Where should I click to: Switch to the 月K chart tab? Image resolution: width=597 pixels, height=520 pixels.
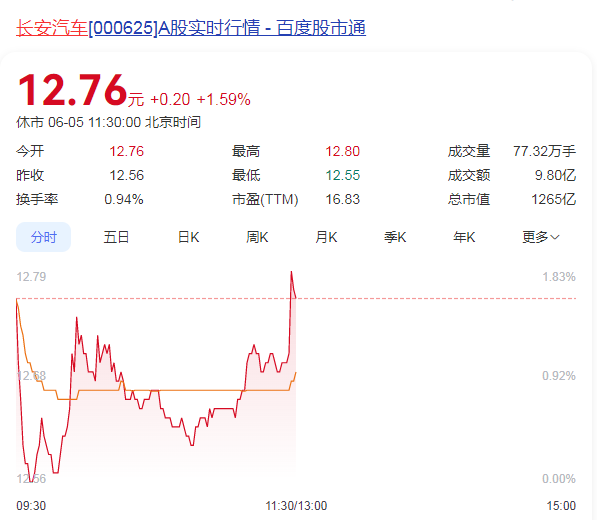326,237
